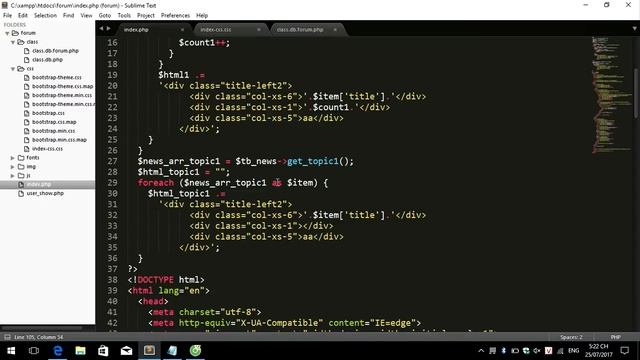Screen dimensions: 640x360
Task: Expand the fonts folder
Action: [x=13, y=158]
